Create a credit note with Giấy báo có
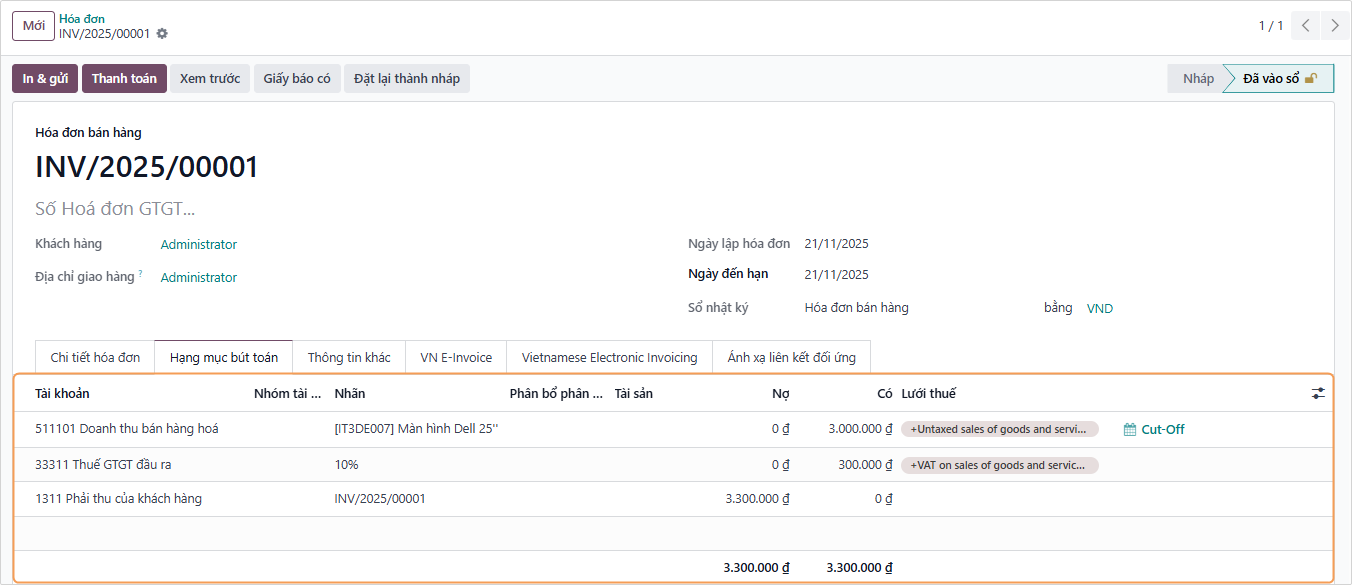Screen dimensions: 1352x585 coord(297,79)
